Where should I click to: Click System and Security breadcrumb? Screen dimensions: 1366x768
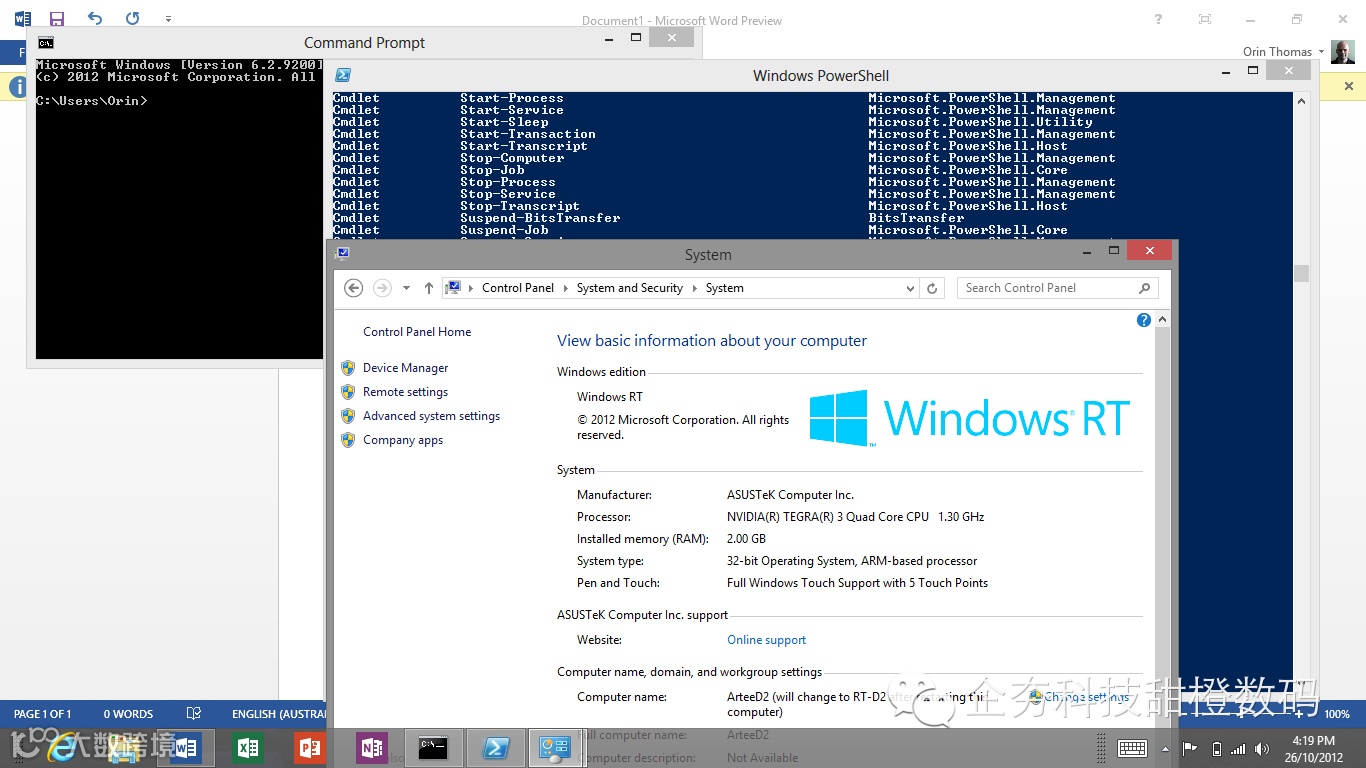pyautogui.click(x=629, y=288)
